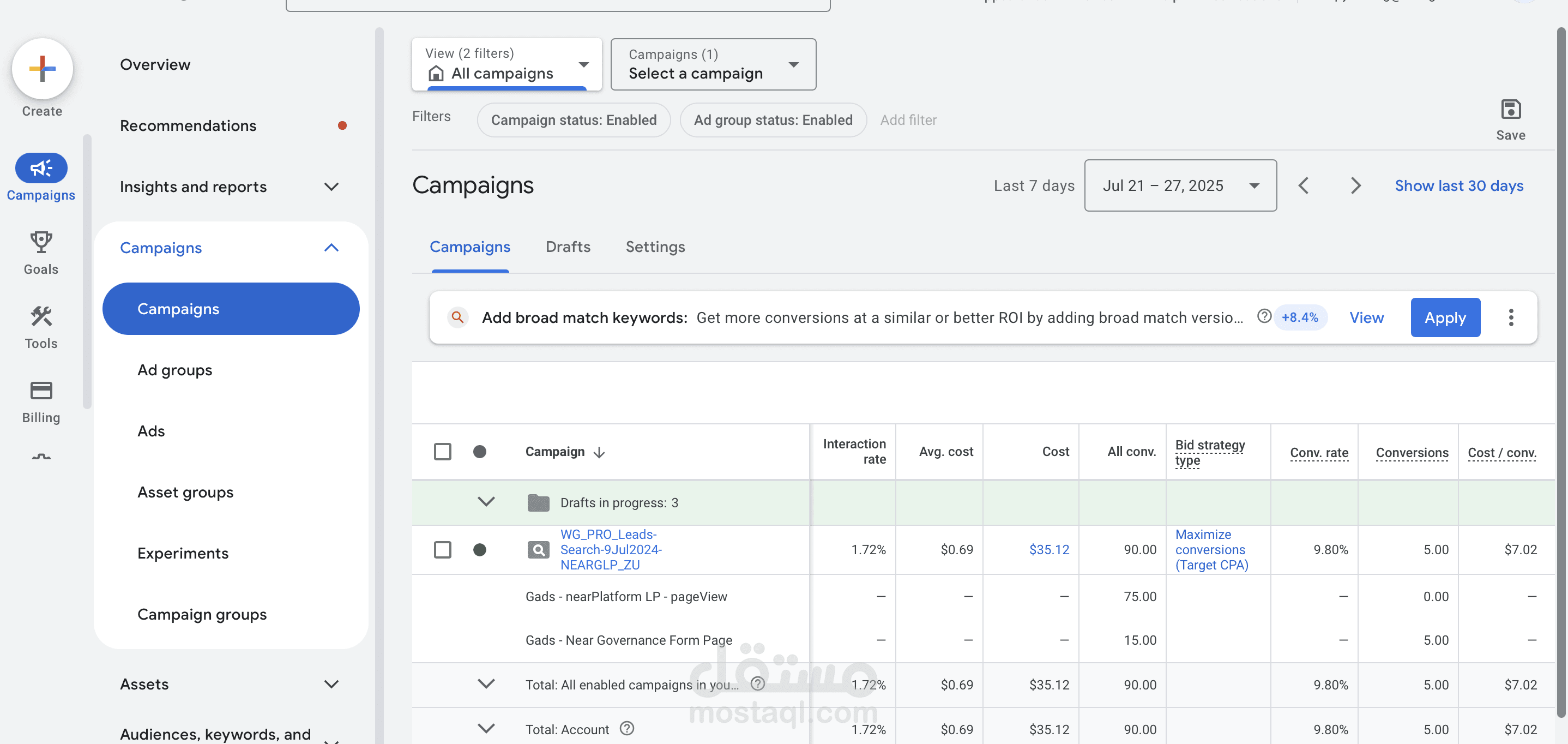Open Overview in the sidebar
Image resolution: width=1568 pixels, height=744 pixels.
pyautogui.click(x=155, y=64)
